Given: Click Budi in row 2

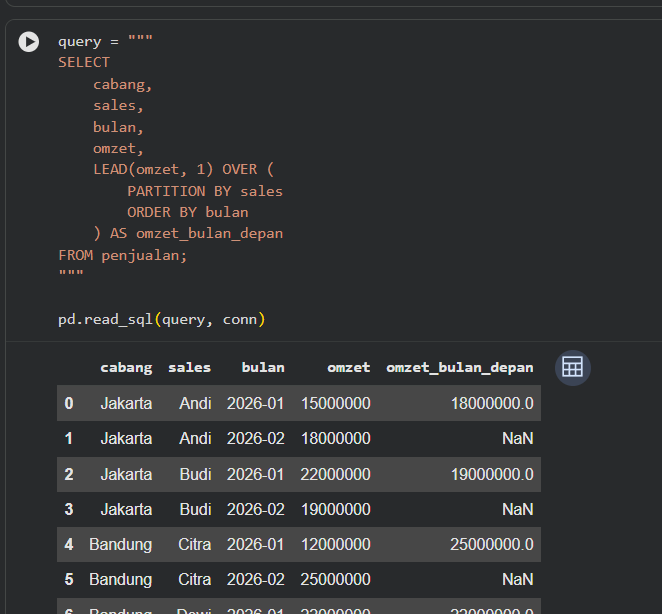Looking at the screenshot, I should tap(195, 474).
